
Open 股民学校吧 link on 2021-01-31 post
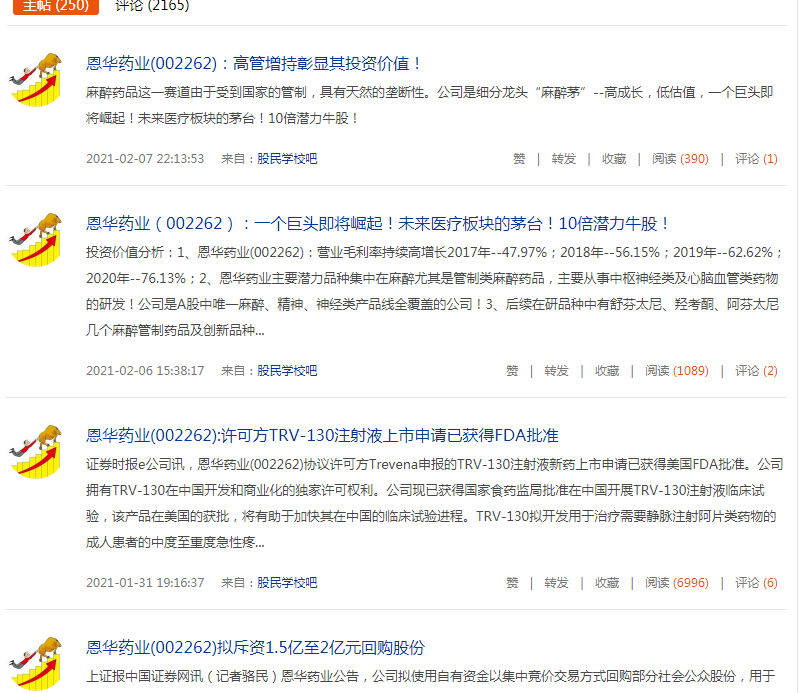[x=287, y=583]
